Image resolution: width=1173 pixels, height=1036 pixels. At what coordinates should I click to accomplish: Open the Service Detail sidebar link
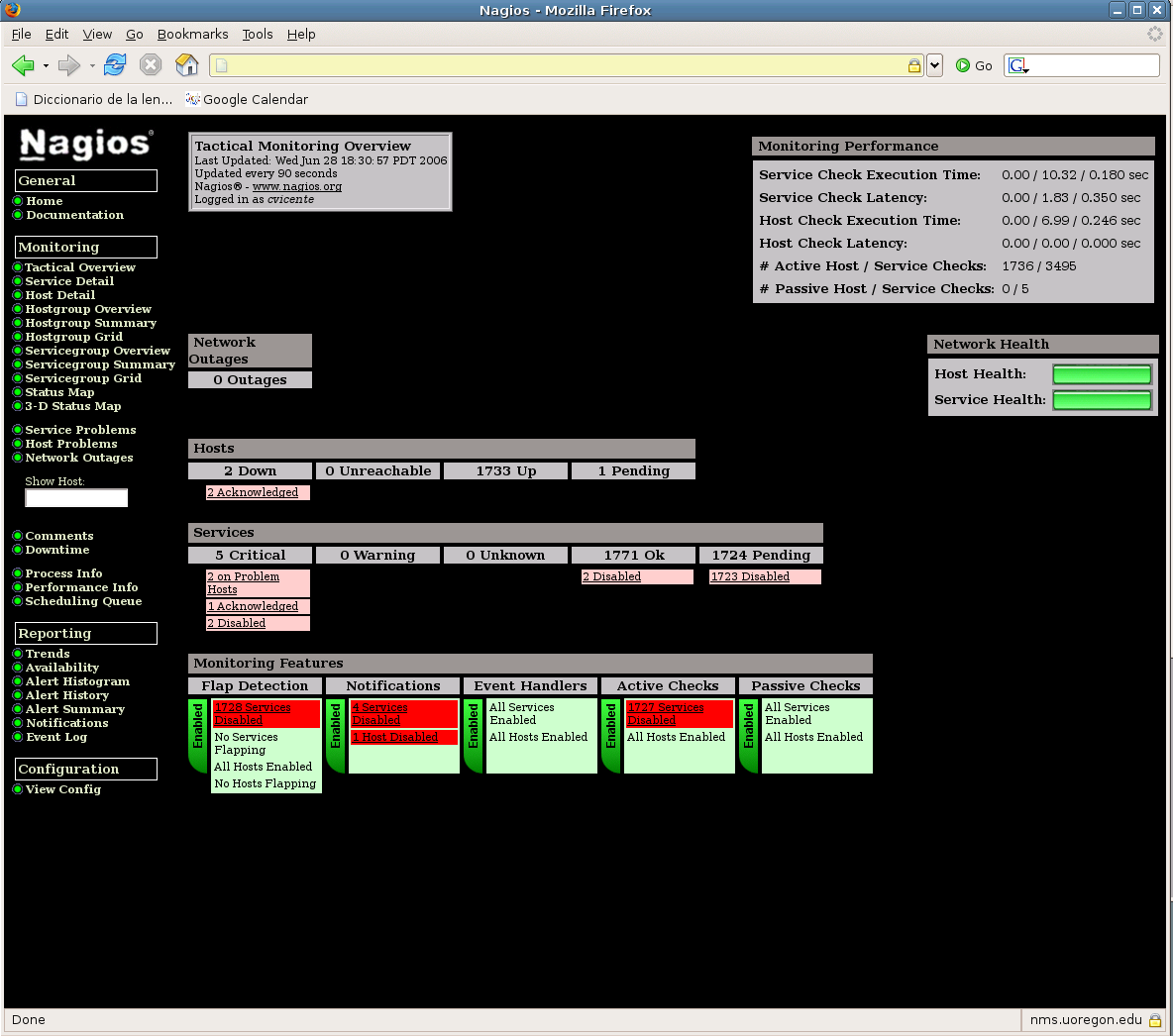click(69, 281)
